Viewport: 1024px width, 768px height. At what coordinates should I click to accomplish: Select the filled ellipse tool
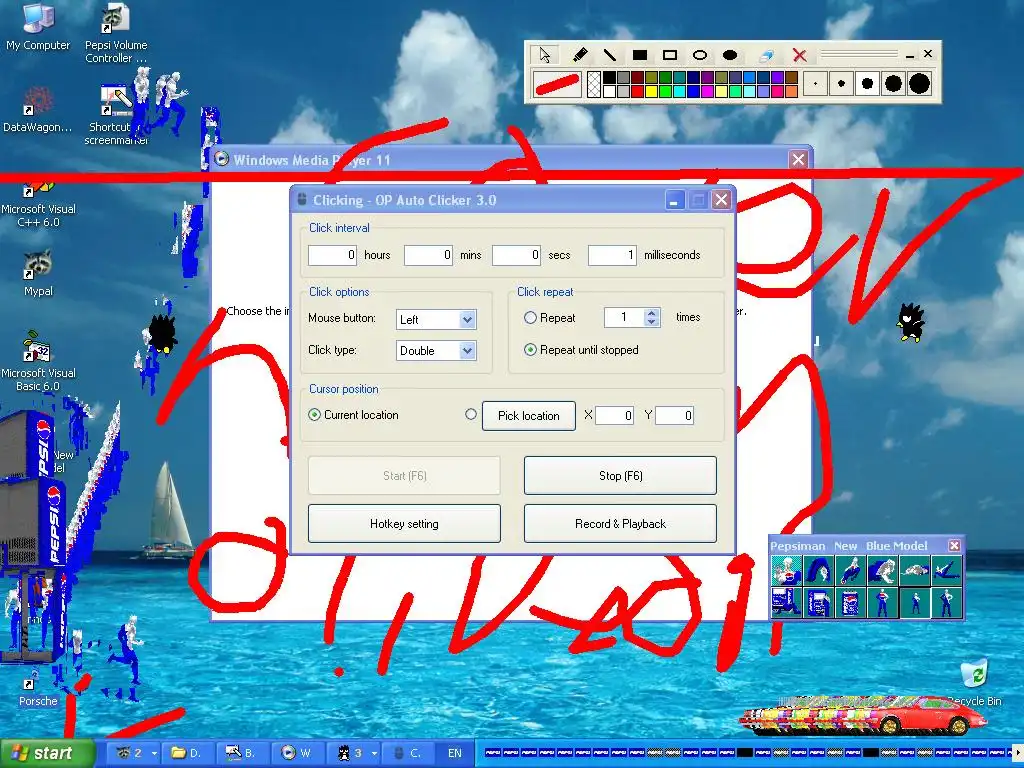click(x=730, y=55)
